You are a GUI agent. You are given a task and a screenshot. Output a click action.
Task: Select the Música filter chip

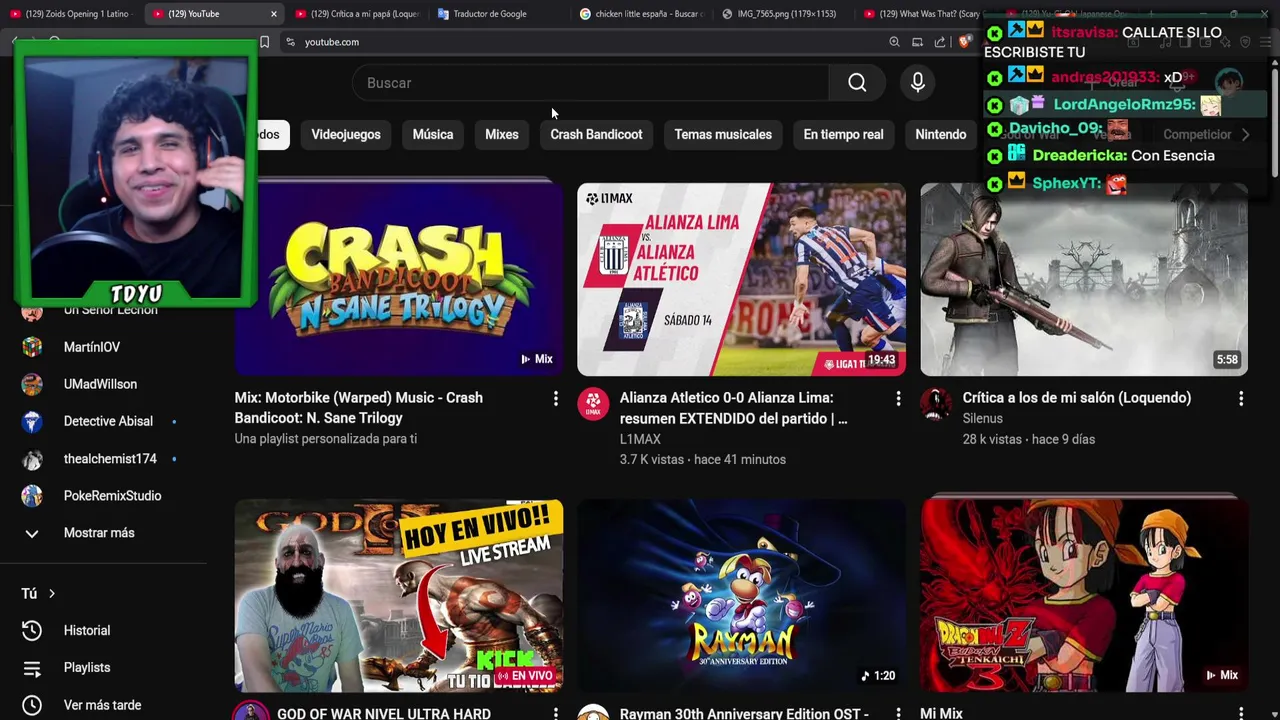point(433,134)
